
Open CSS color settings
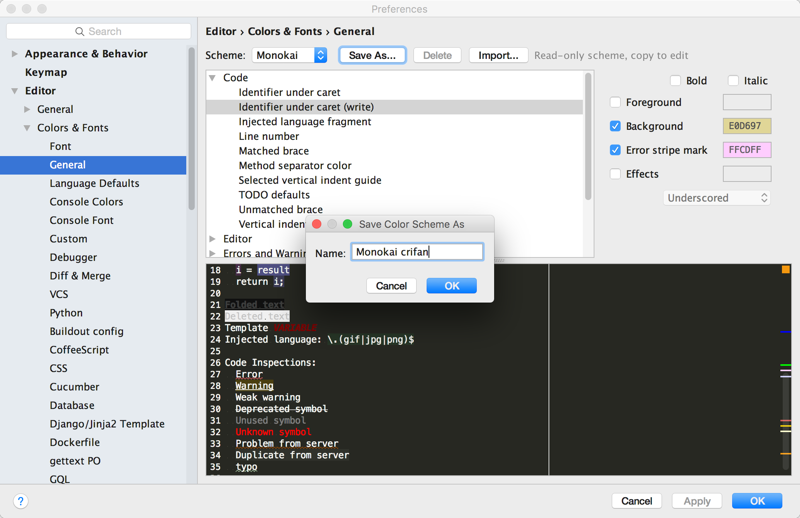click(x=58, y=368)
